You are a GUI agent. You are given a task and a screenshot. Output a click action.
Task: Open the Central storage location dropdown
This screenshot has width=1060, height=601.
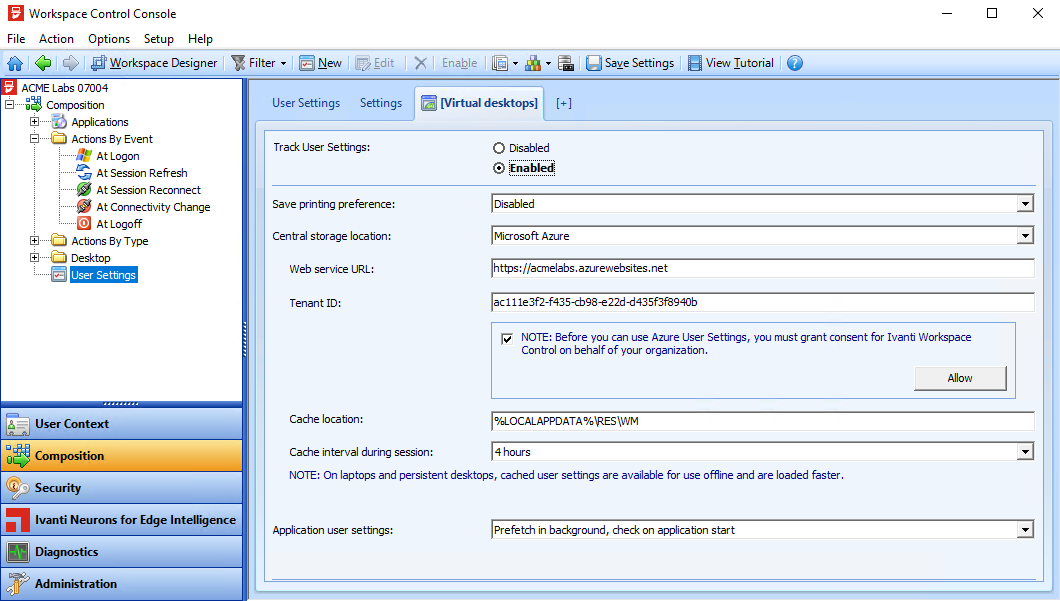[x=1025, y=236]
